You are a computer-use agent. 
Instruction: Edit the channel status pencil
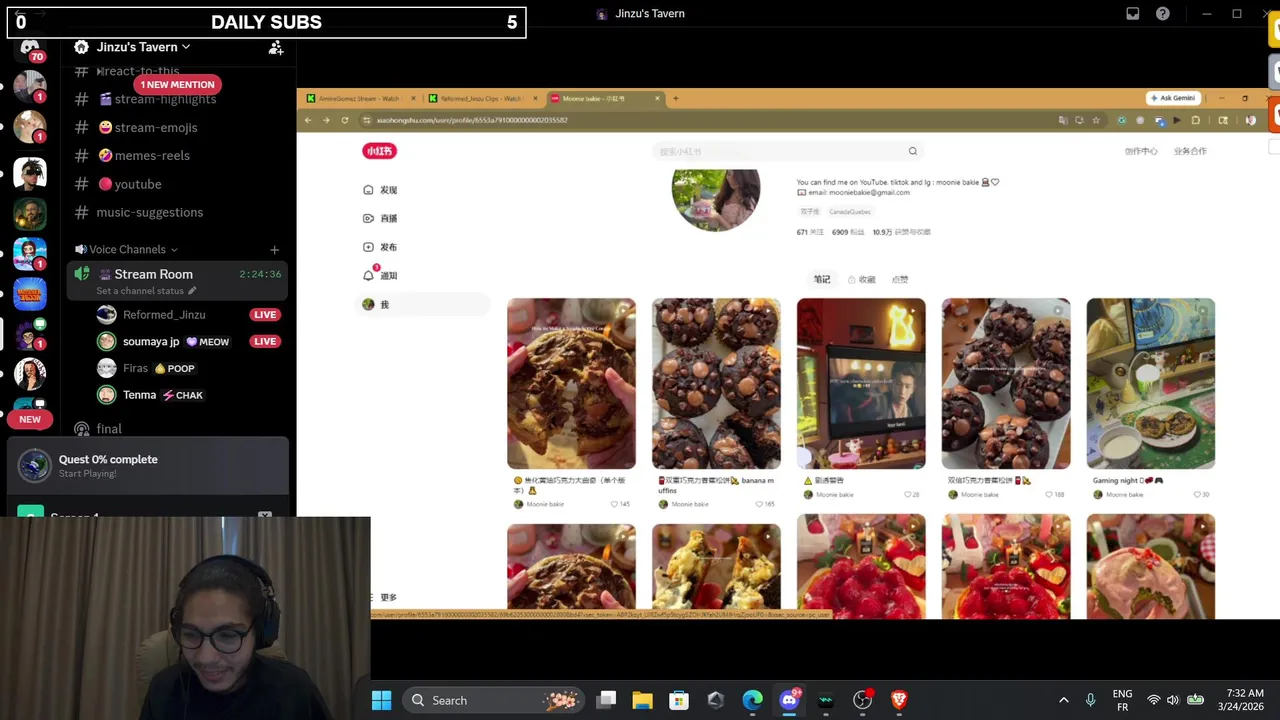(192, 291)
